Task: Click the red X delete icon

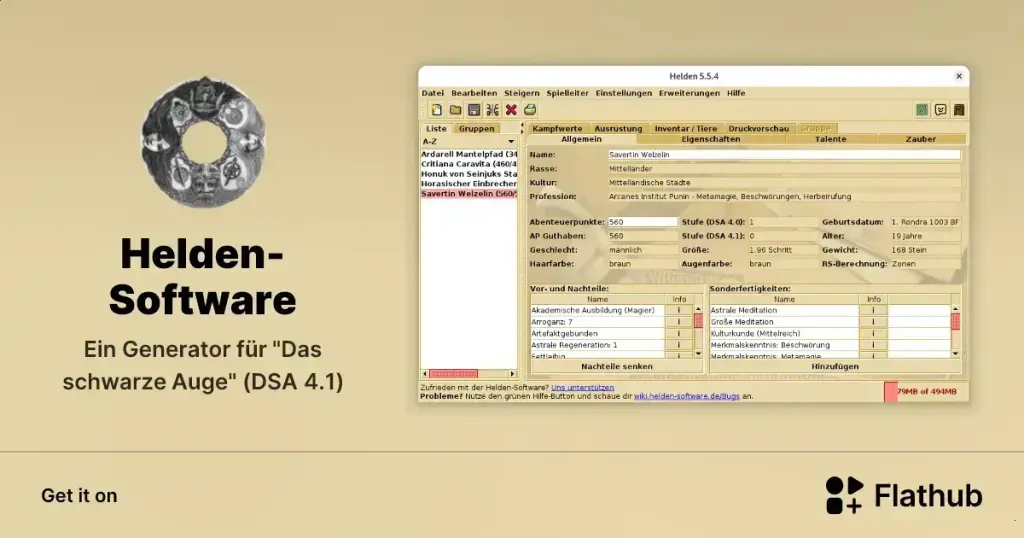Action: tap(511, 110)
